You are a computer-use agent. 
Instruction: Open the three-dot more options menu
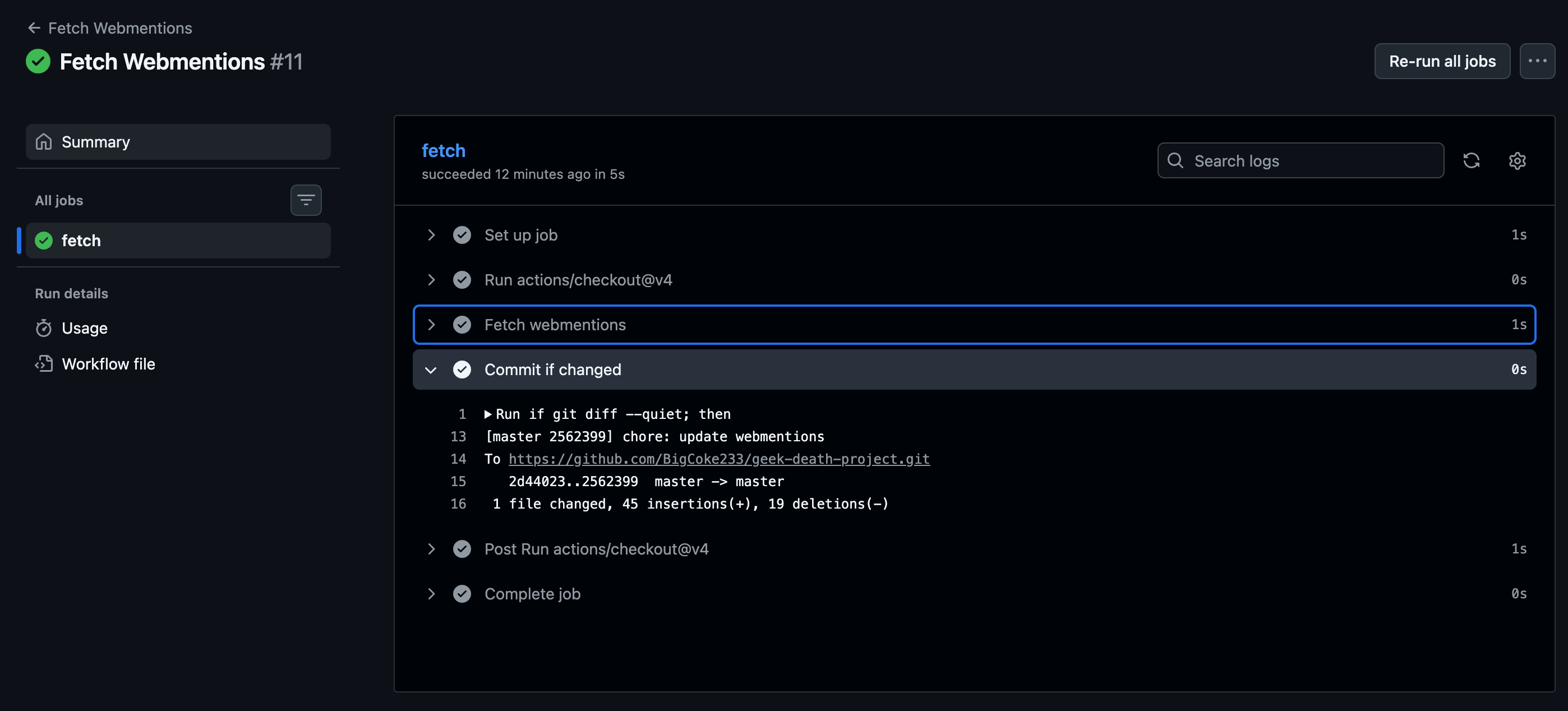pyautogui.click(x=1537, y=61)
